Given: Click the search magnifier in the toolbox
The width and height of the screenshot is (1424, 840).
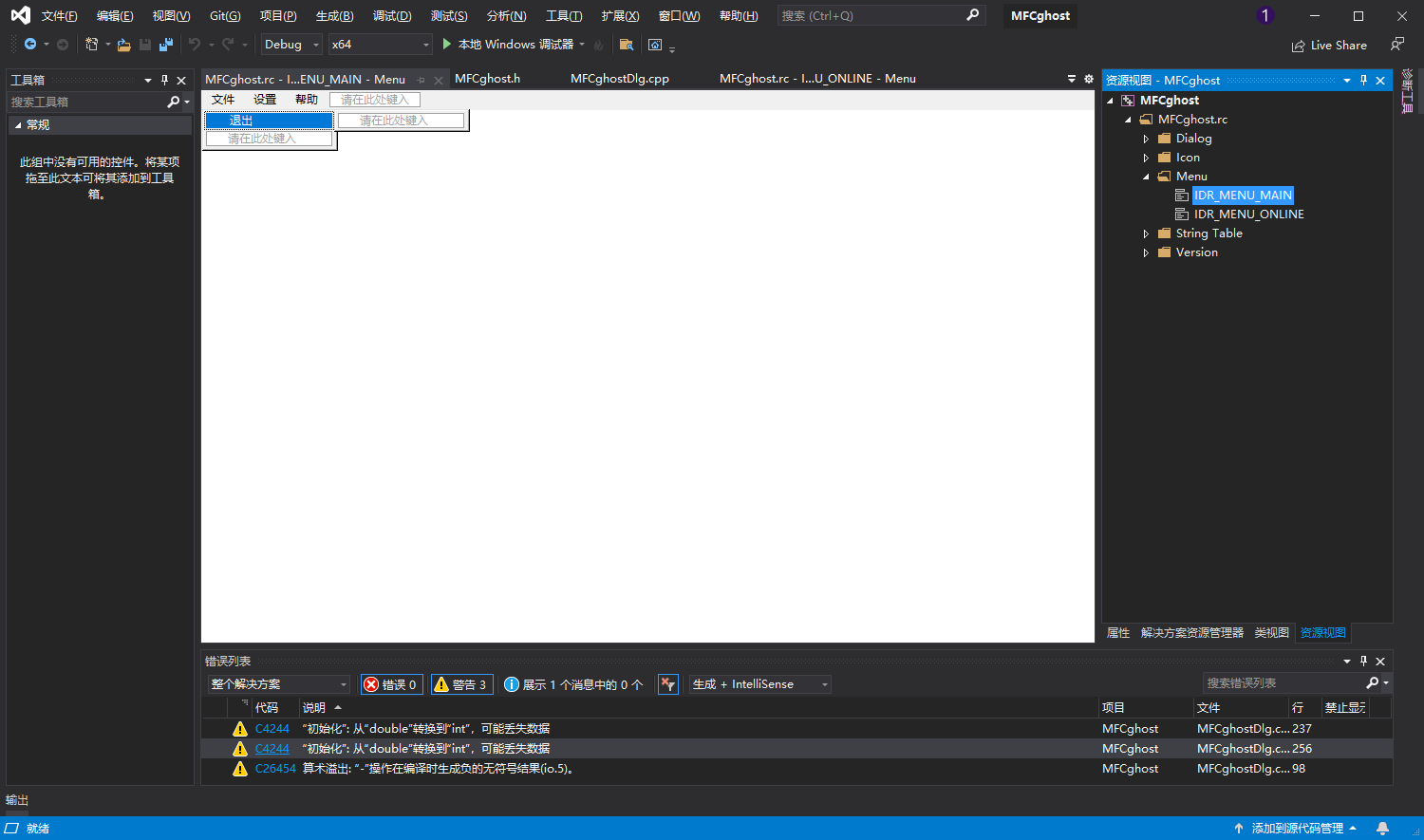Looking at the screenshot, I should coord(173,102).
